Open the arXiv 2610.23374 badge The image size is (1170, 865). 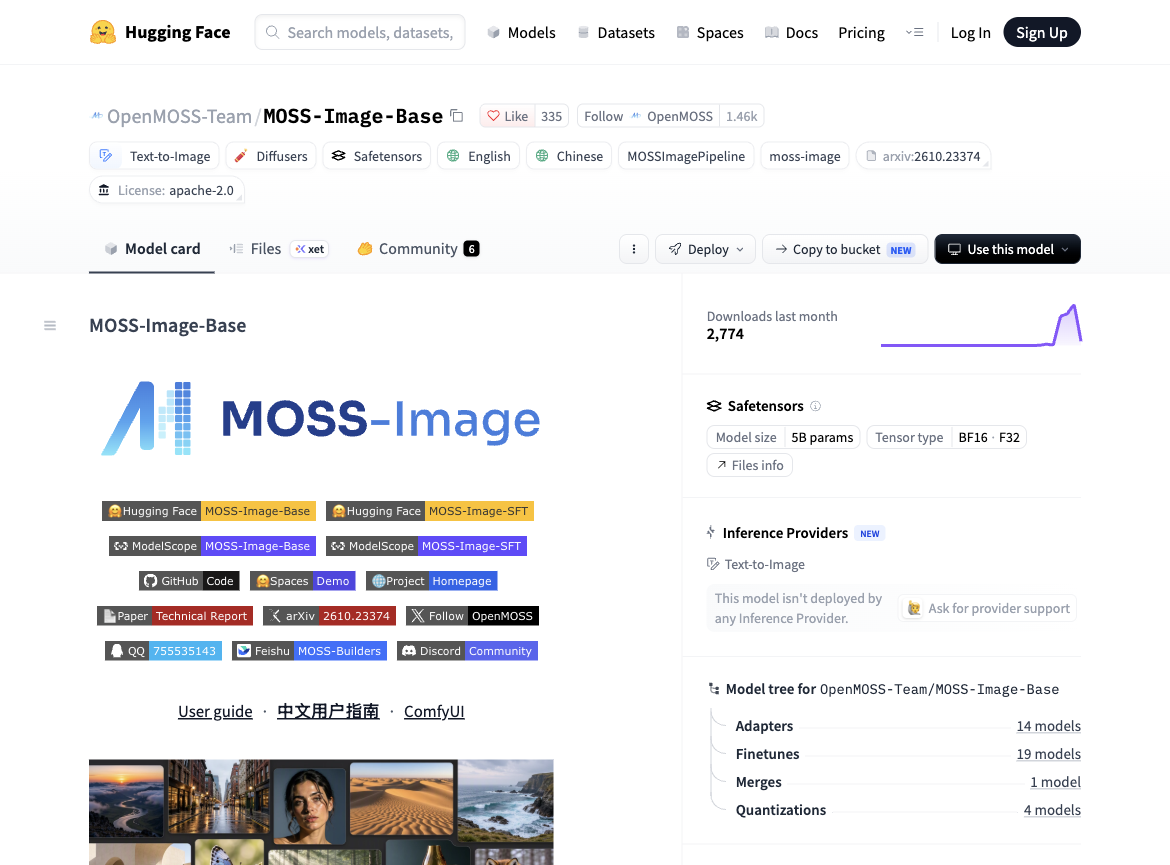point(329,616)
